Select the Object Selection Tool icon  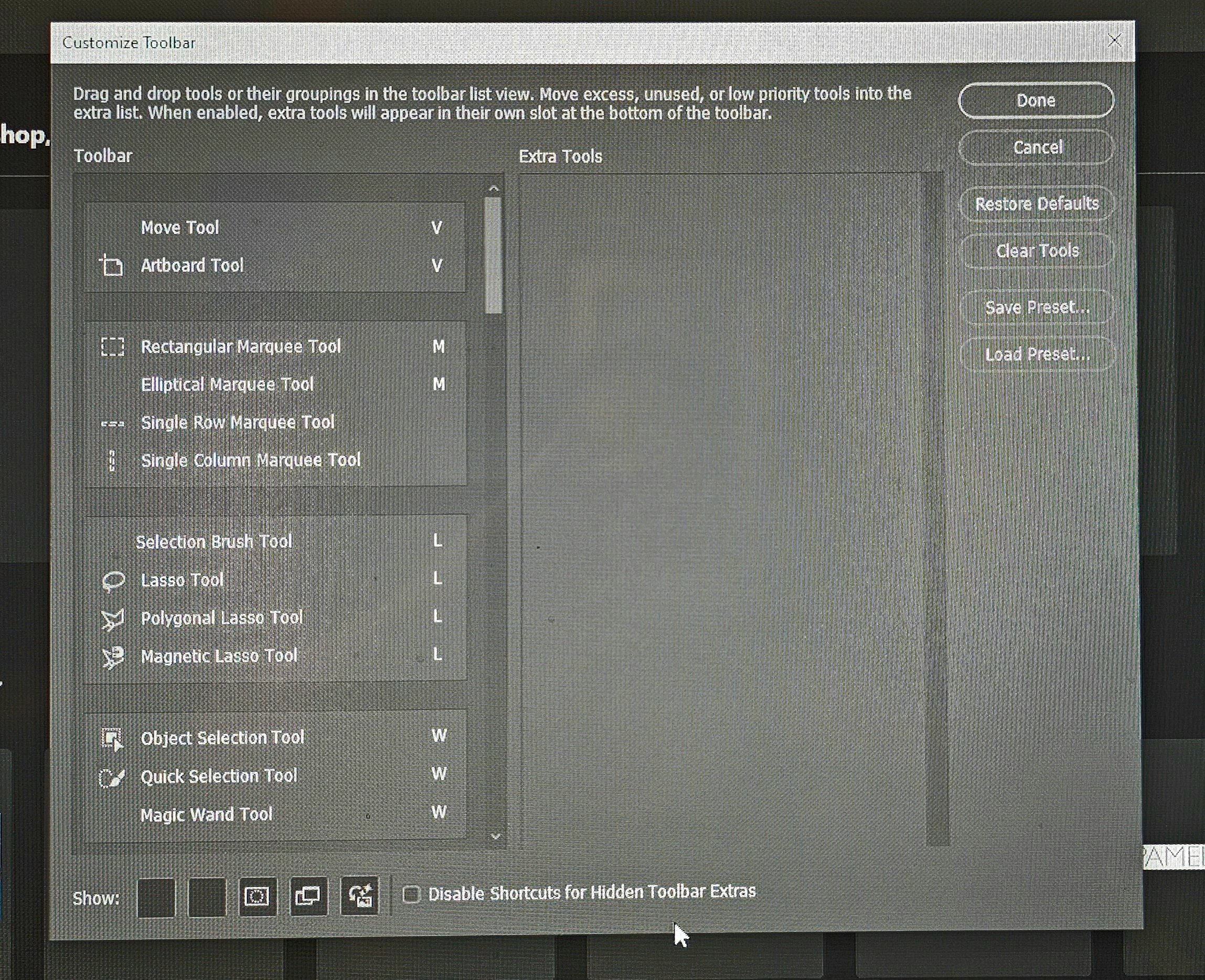click(x=112, y=738)
